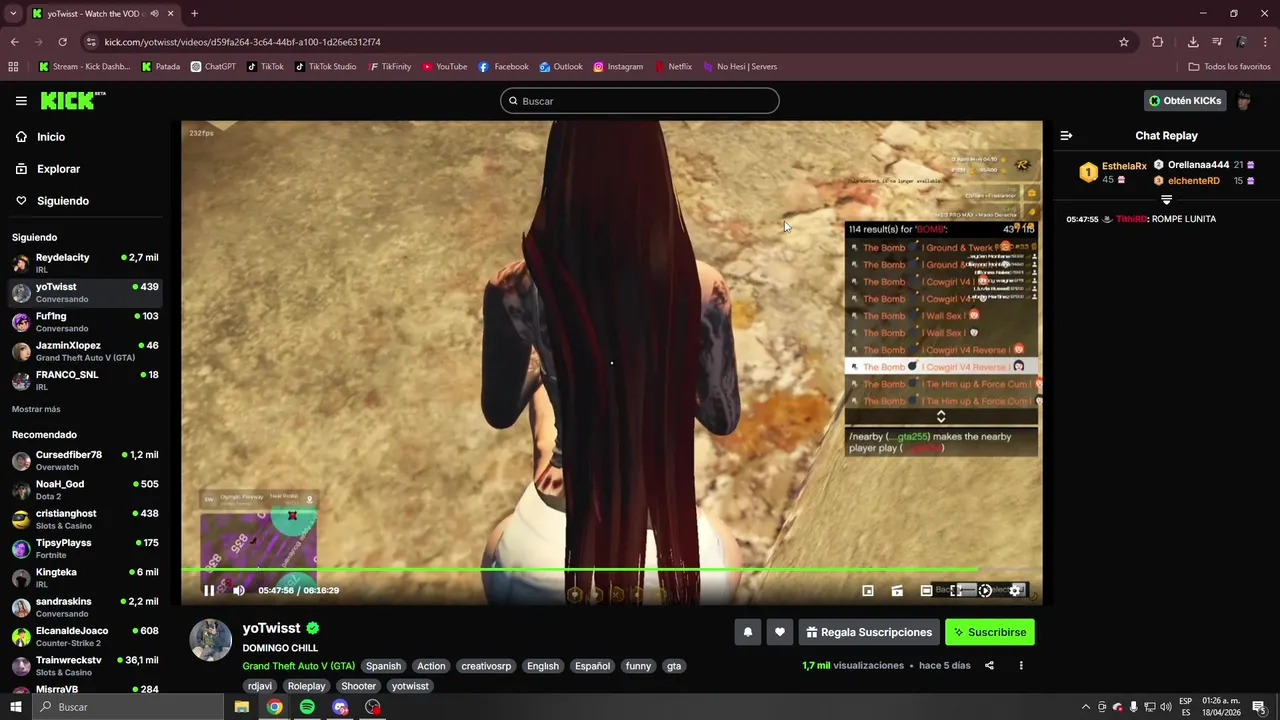
Task: Open the three-dot options menu
Action: tap(1021, 666)
